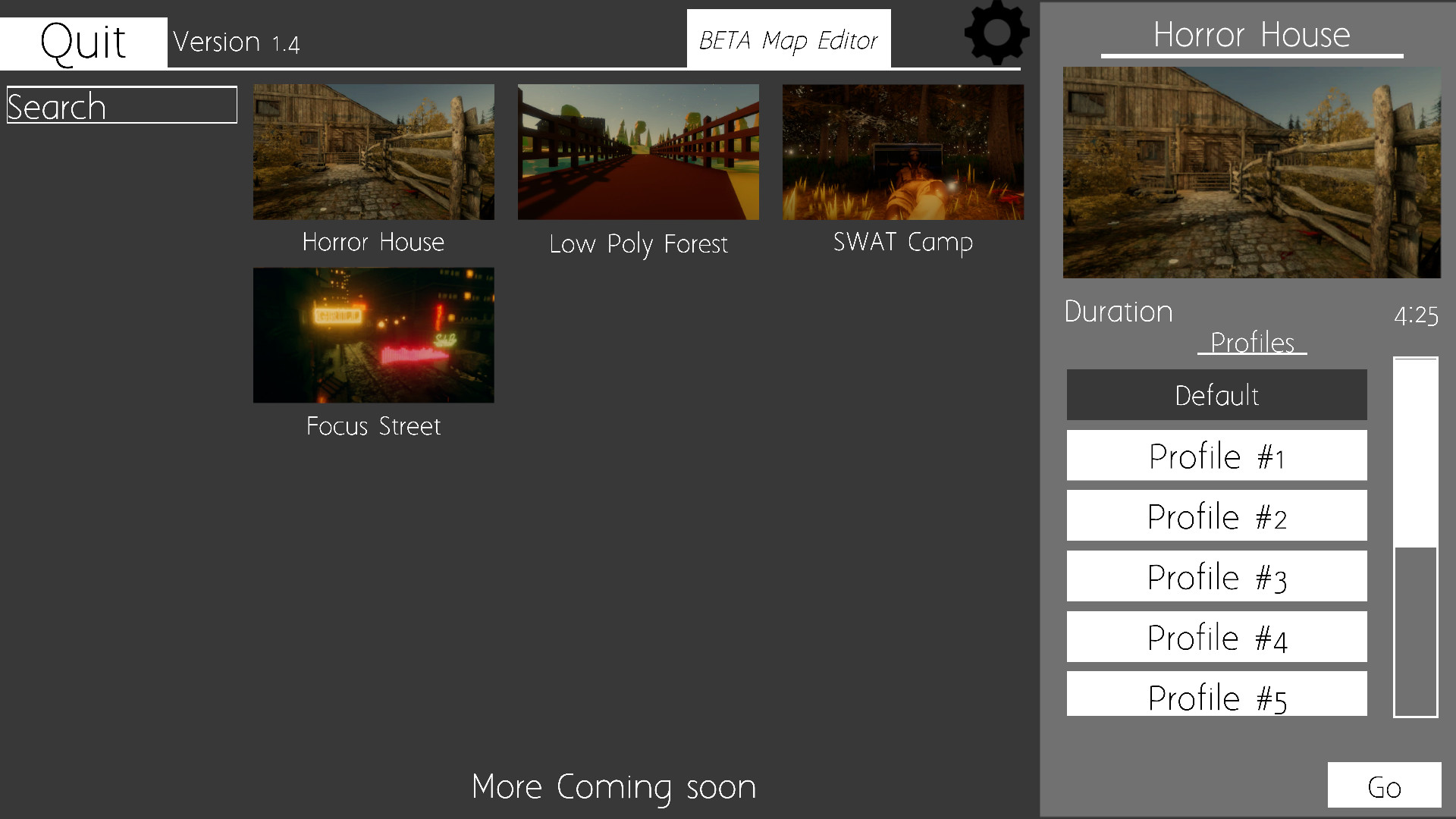1456x819 pixels.
Task: Click inside the Search field
Action: (x=121, y=105)
